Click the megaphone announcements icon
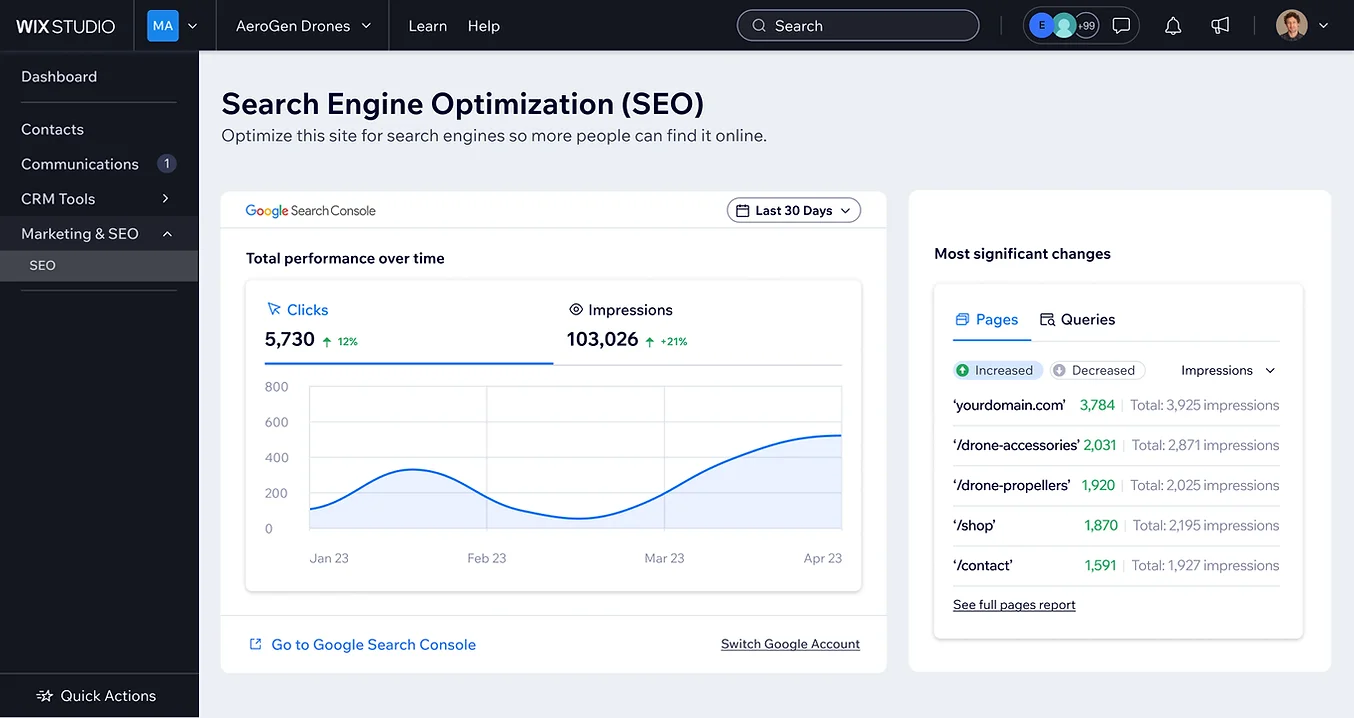The width and height of the screenshot is (1354, 718). pyautogui.click(x=1220, y=26)
